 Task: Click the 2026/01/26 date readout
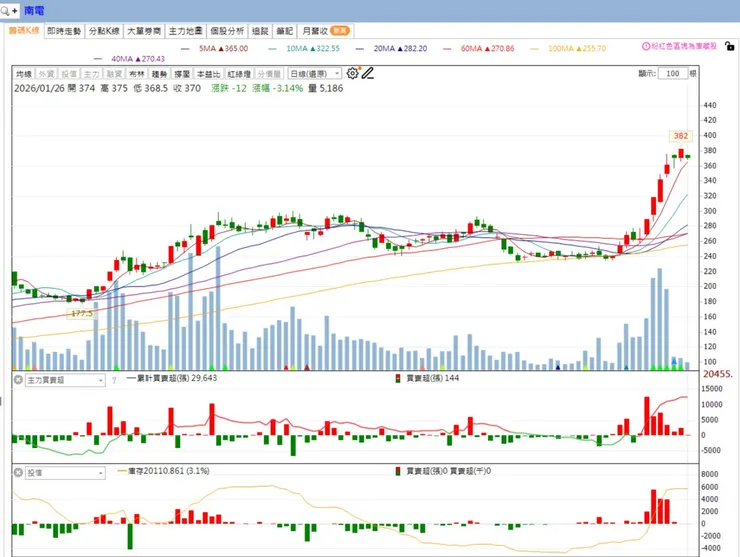(39, 88)
